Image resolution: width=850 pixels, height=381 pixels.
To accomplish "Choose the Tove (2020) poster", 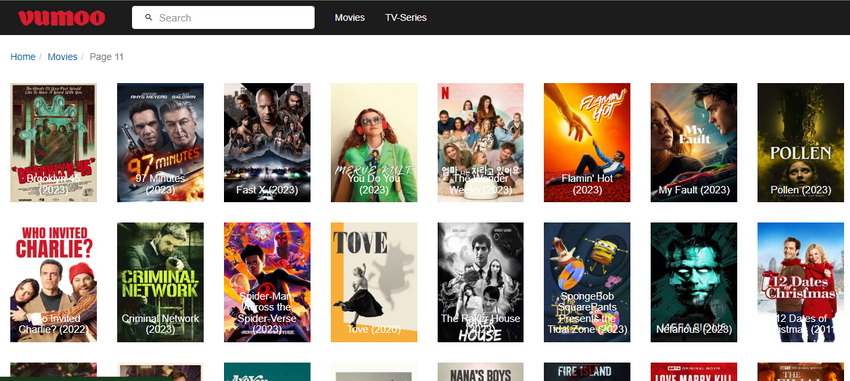I will 374,282.
